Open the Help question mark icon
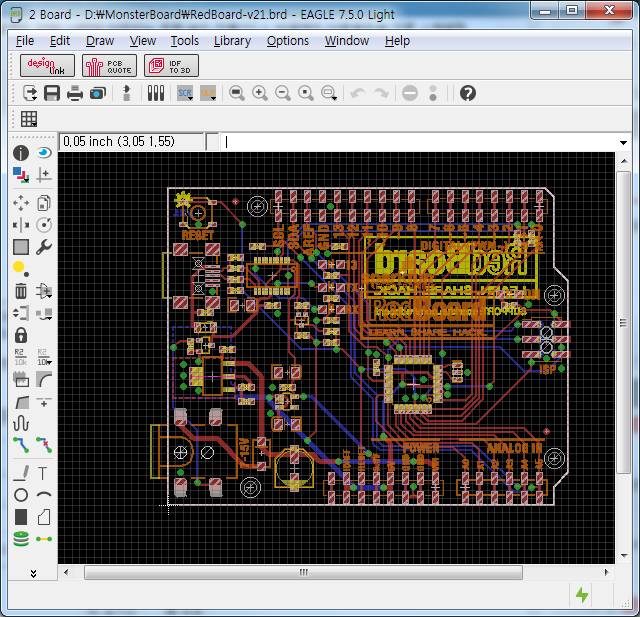 pos(468,93)
